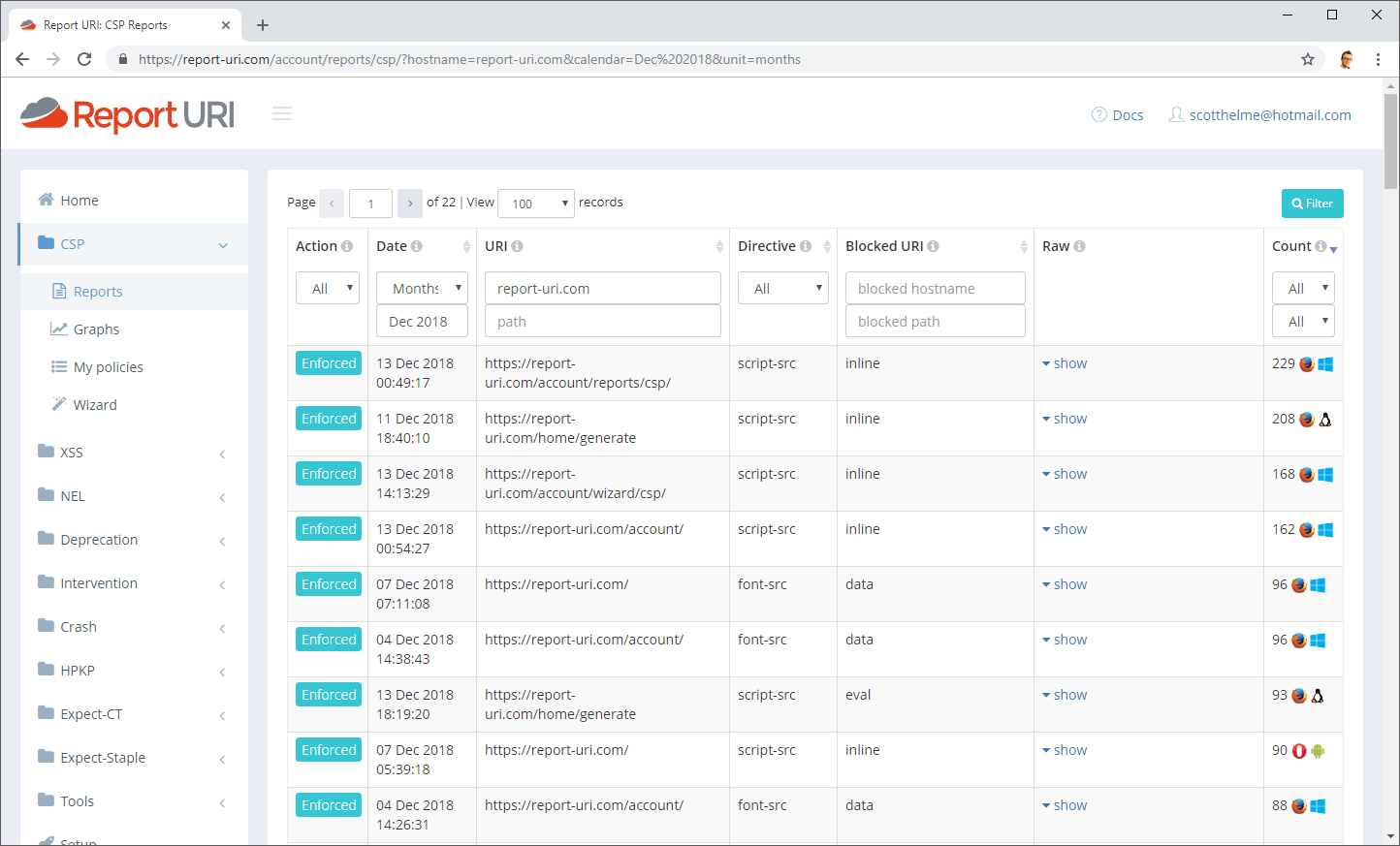Screen dimensions: 1400x846
Task: Click the blocked hostname input field
Action: (935, 288)
